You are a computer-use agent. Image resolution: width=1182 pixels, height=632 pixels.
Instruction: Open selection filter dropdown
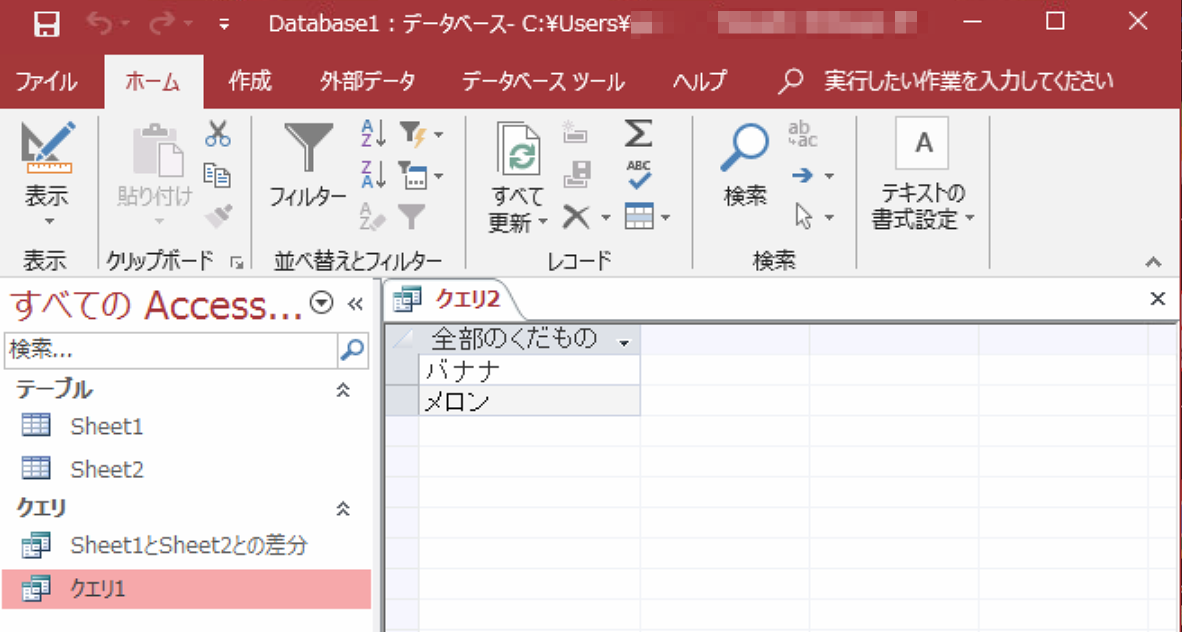click(x=421, y=134)
